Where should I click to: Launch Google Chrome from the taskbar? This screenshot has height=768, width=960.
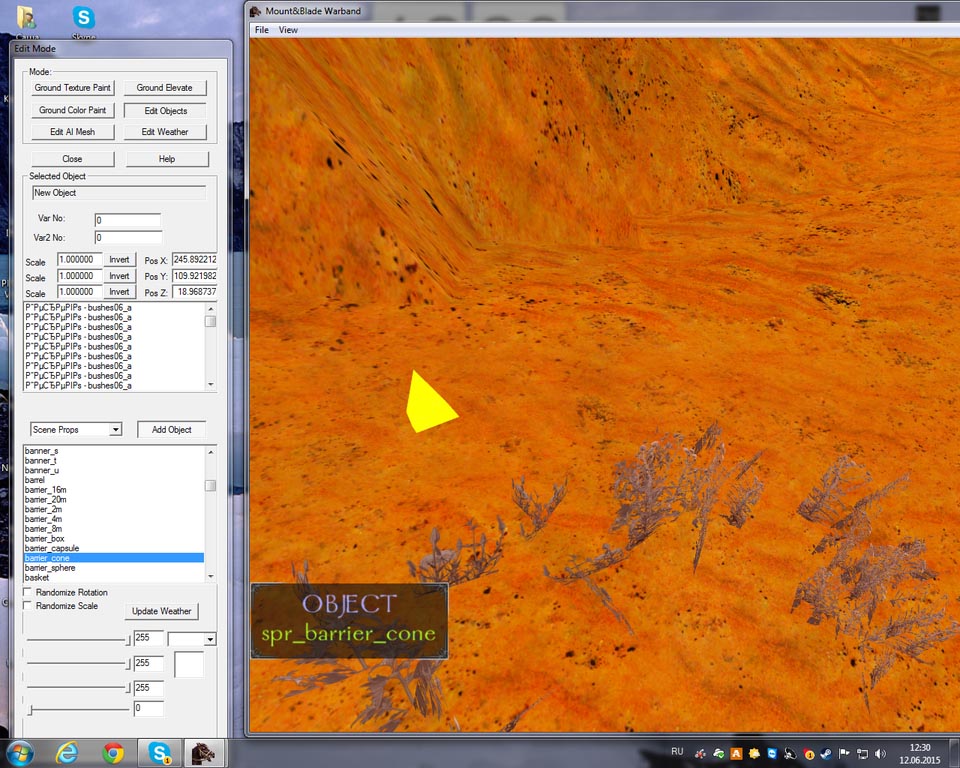point(113,752)
